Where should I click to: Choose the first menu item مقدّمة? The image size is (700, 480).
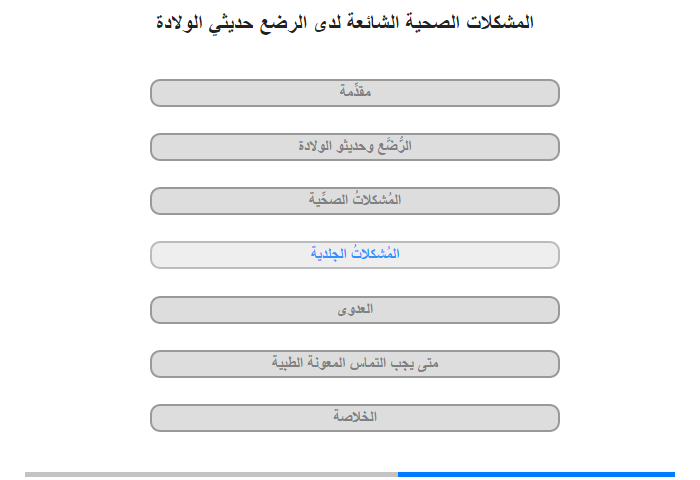pyautogui.click(x=354, y=93)
